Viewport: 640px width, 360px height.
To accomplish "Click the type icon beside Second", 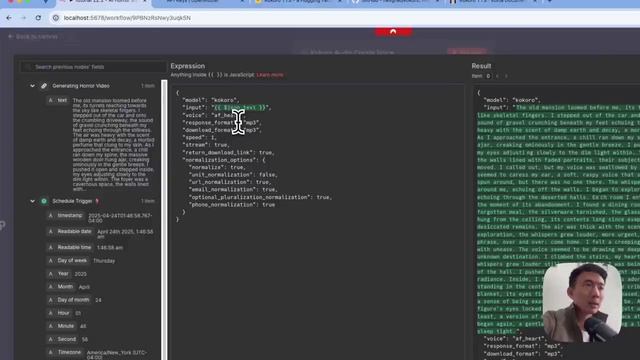I will 51,339.
